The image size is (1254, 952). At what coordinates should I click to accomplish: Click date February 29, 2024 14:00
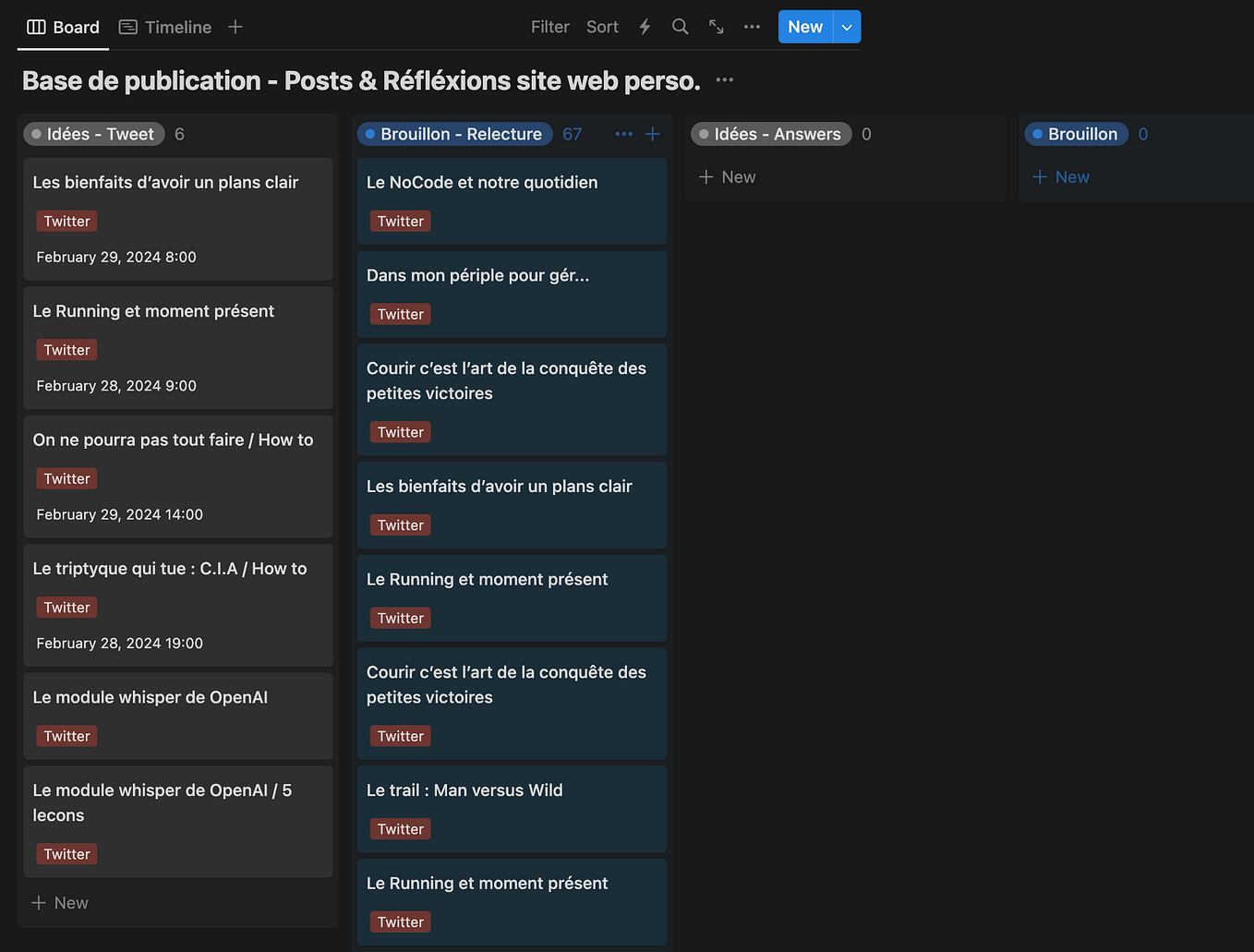pos(120,514)
